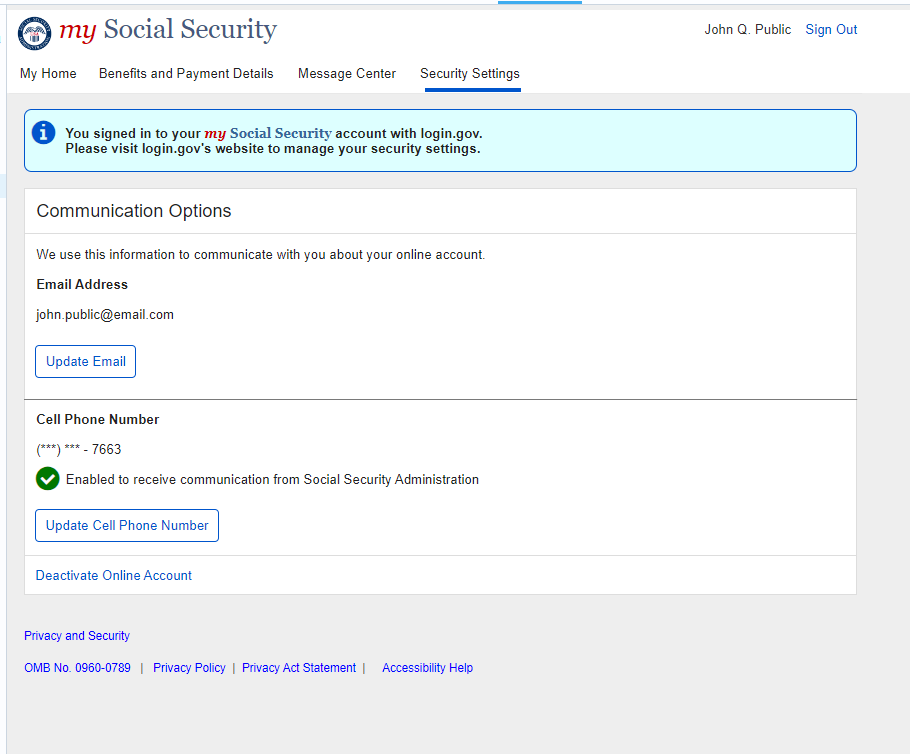View the Privacy Act Statement link
Image resolution: width=910 pixels, height=754 pixels.
tap(299, 668)
